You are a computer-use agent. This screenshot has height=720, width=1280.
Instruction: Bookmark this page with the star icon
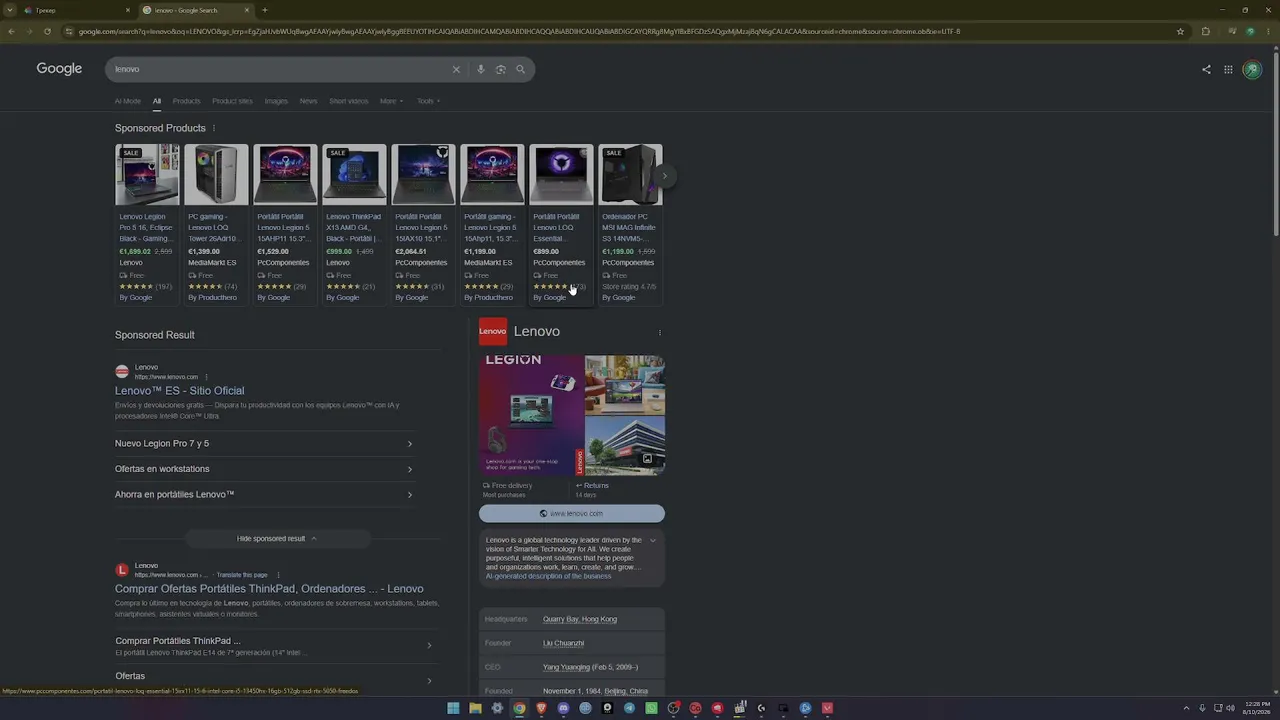[x=1181, y=31]
